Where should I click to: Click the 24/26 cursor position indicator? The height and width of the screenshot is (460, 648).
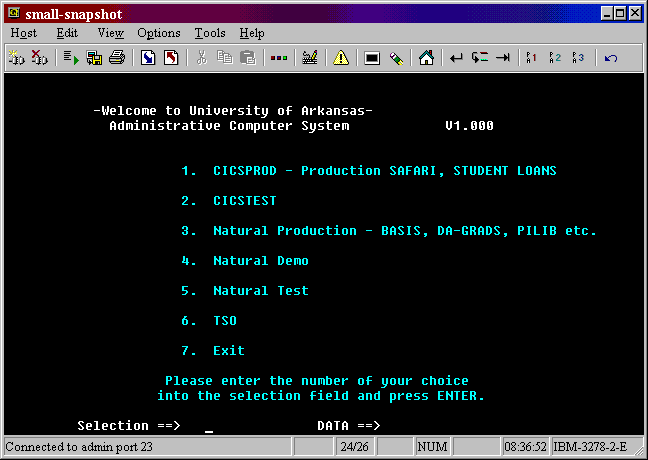(354, 447)
